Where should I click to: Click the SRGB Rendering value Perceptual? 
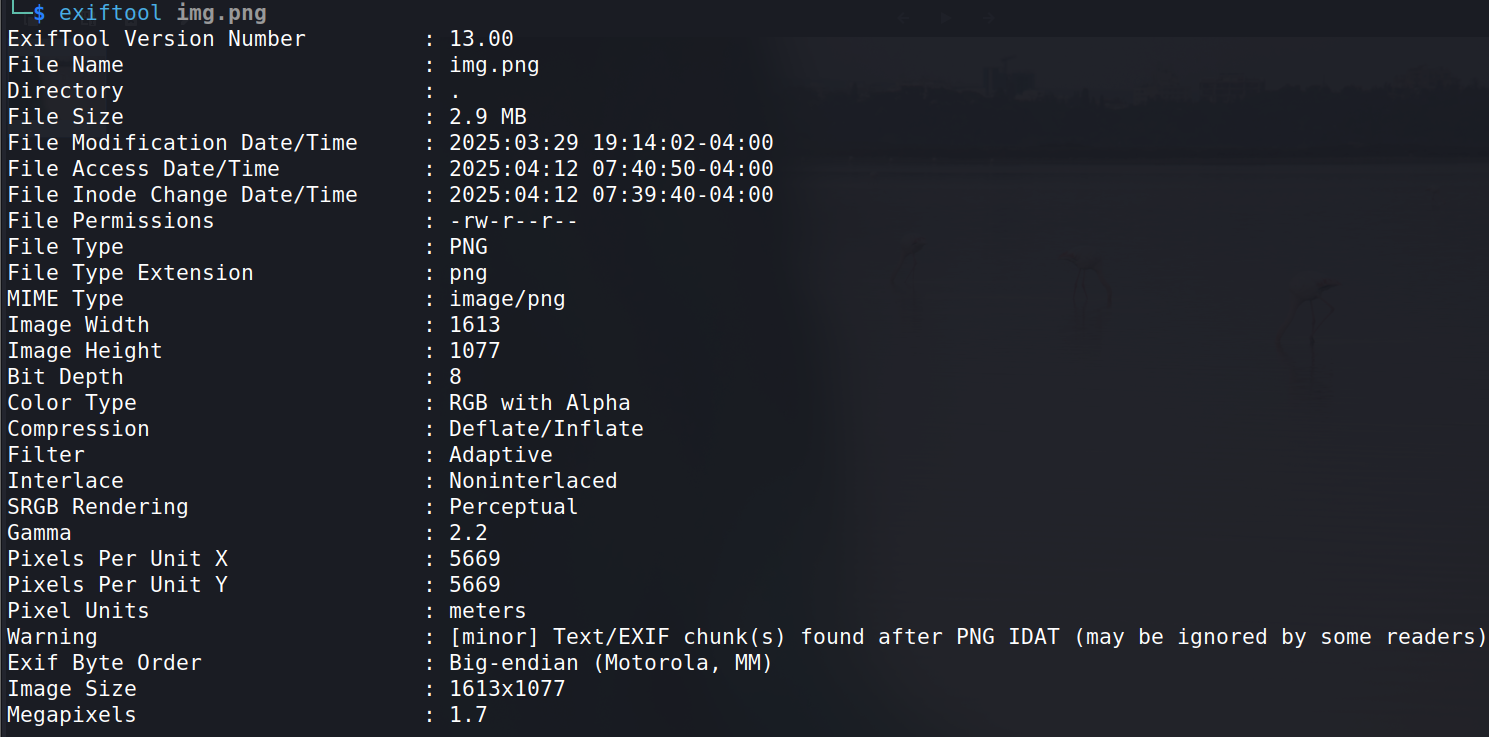point(513,507)
